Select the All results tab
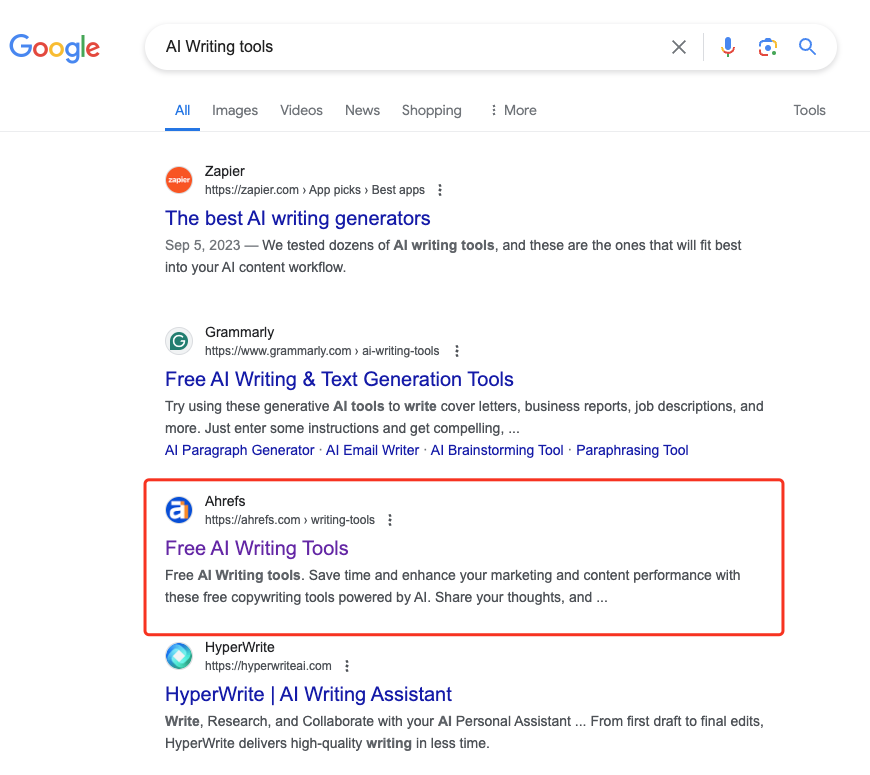 tap(183, 110)
